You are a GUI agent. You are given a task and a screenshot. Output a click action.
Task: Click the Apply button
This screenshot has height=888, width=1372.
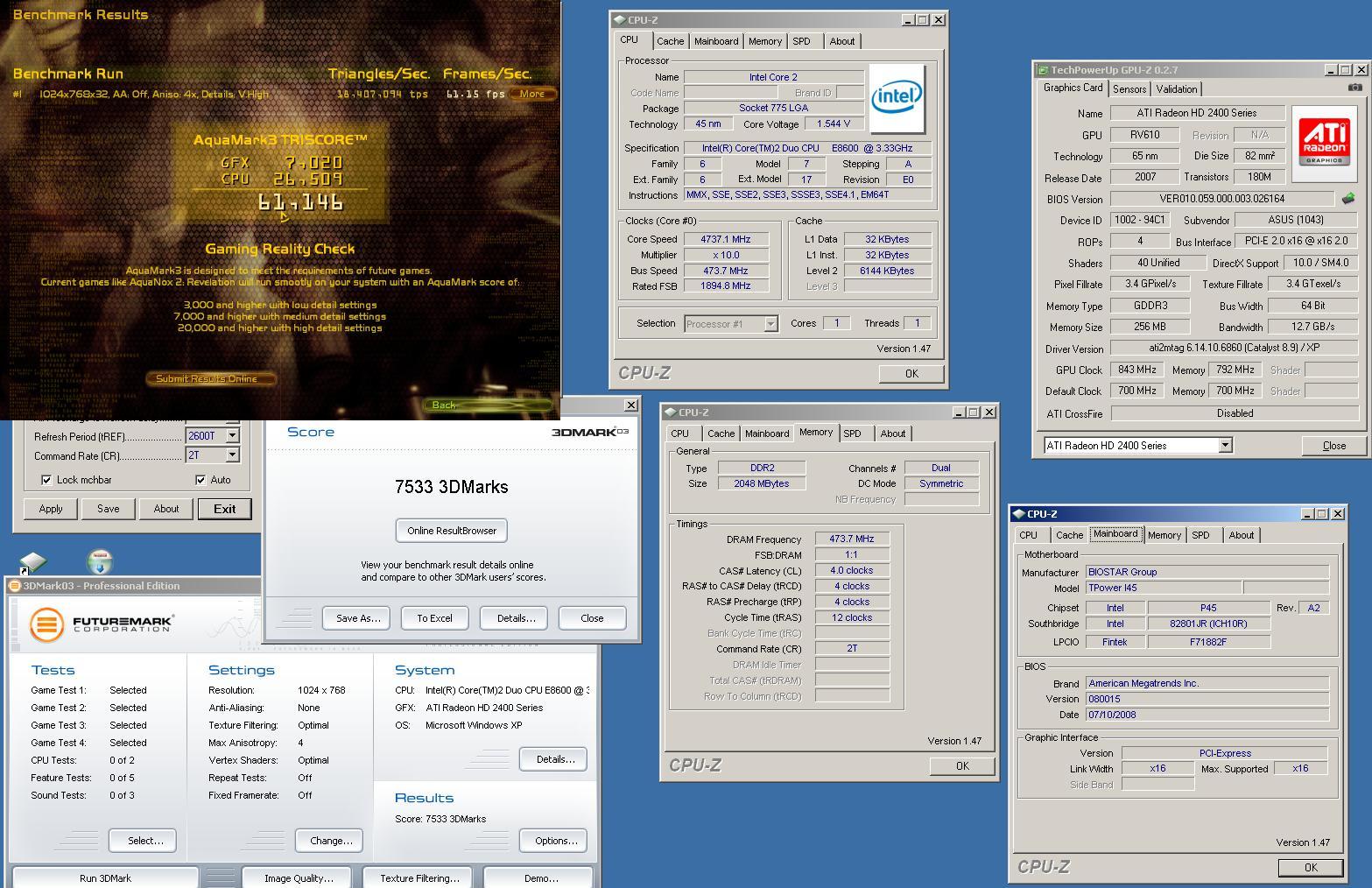[51, 509]
